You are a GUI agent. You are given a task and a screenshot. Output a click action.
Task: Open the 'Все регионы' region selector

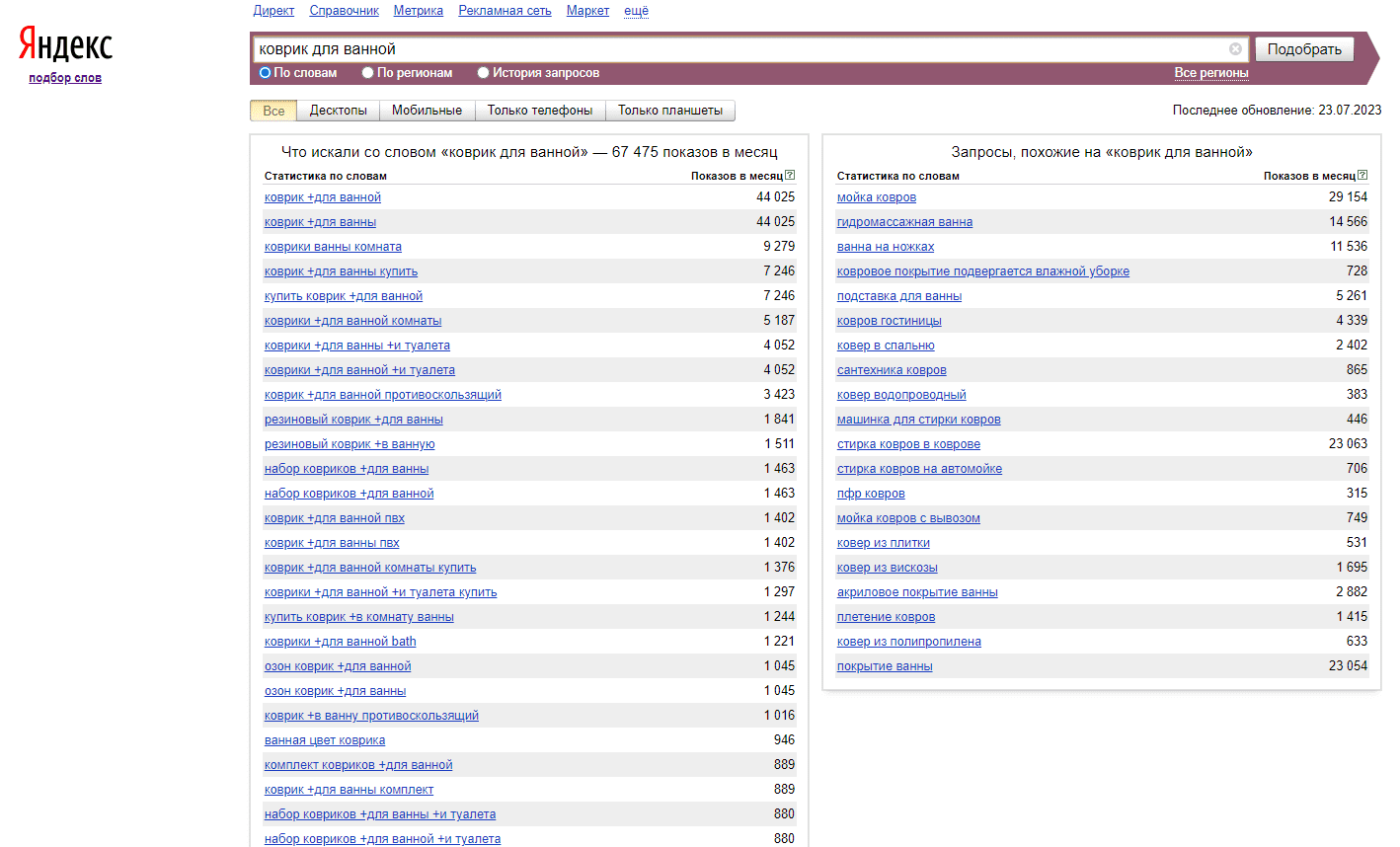click(1211, 73)
